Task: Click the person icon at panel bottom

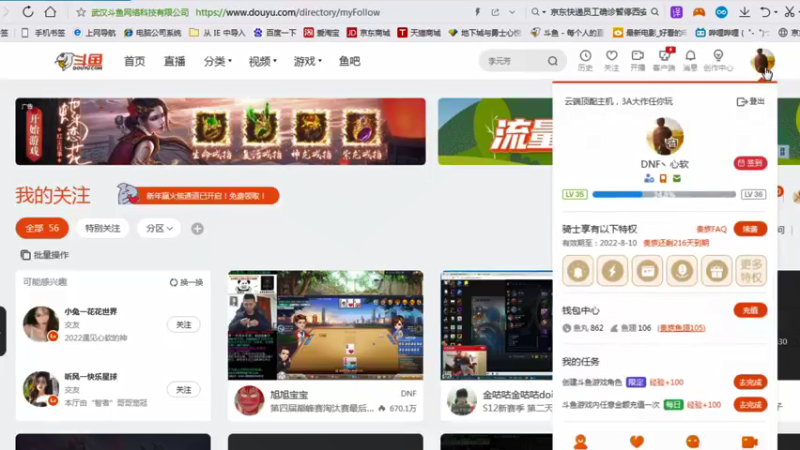Action: coord(581,441)
